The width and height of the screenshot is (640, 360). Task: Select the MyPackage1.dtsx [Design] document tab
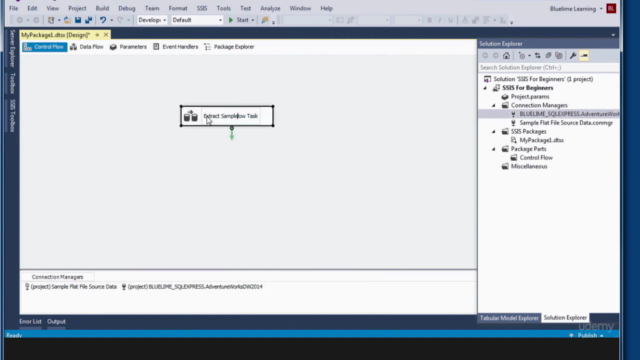pos(56,35)
